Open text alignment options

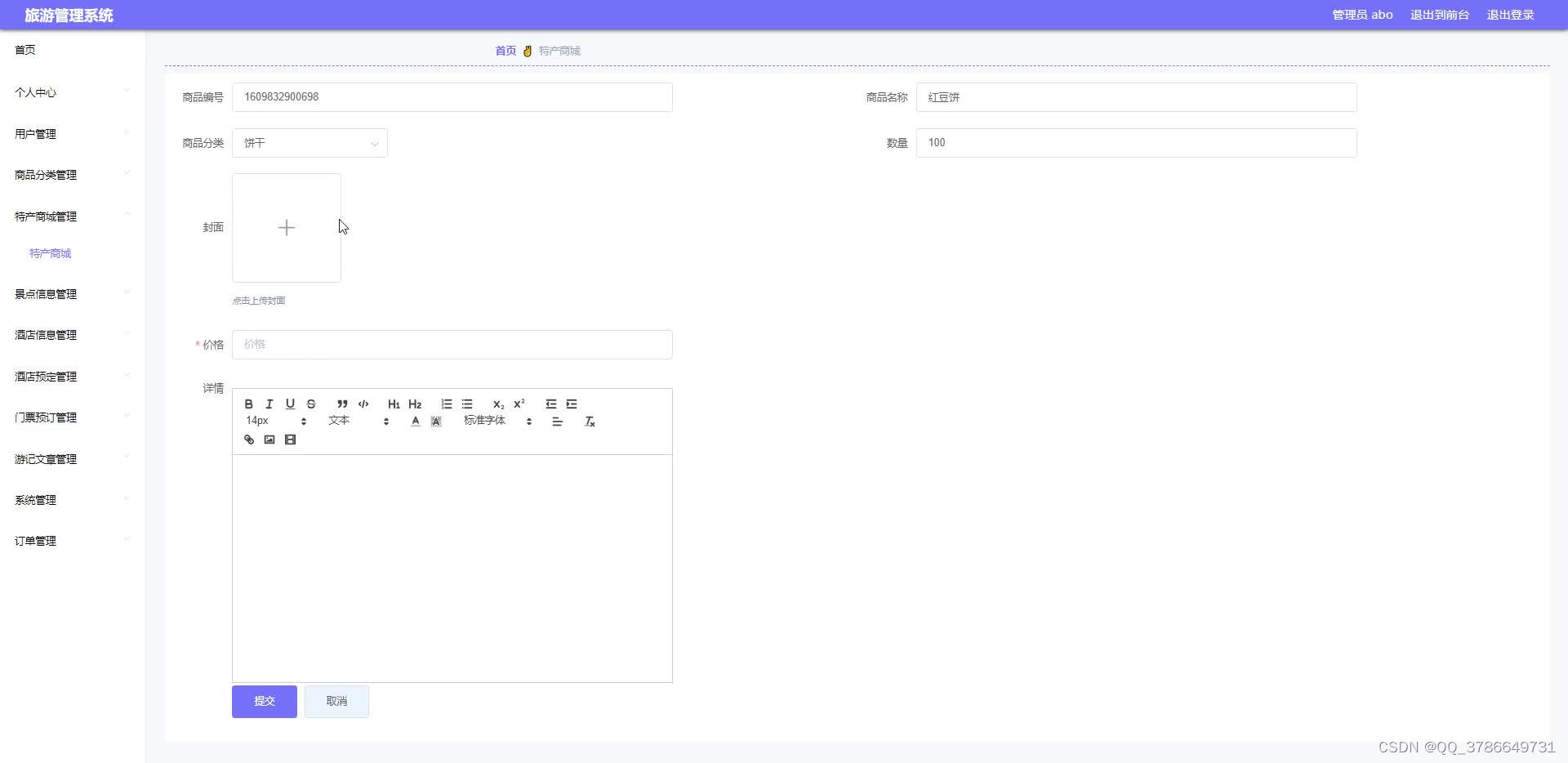coord(558,422)
